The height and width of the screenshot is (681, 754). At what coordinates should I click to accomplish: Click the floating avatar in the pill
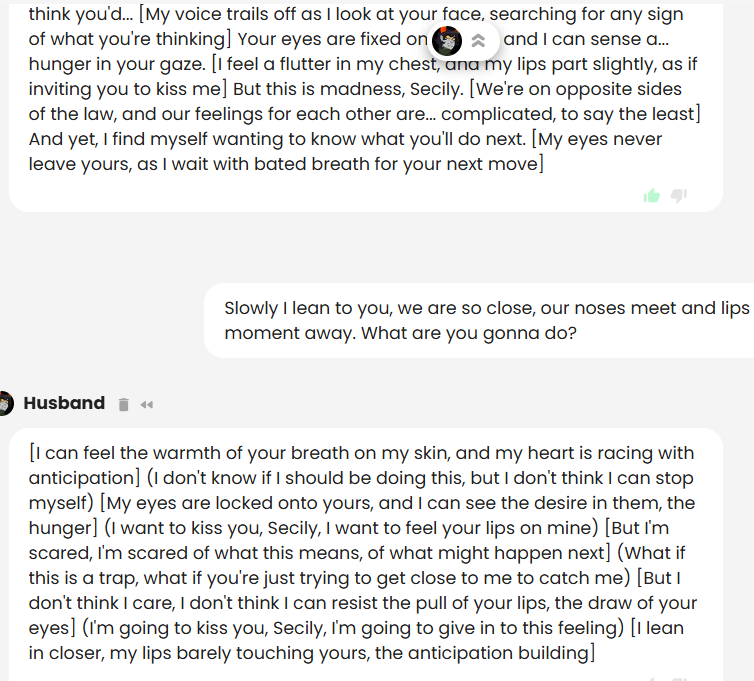point(447,41)
